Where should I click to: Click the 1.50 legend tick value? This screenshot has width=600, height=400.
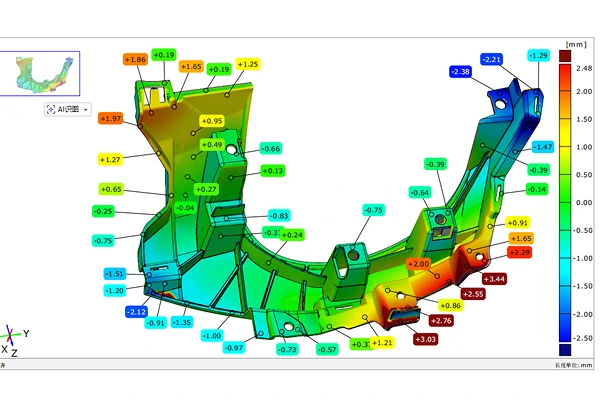[584, 119]
